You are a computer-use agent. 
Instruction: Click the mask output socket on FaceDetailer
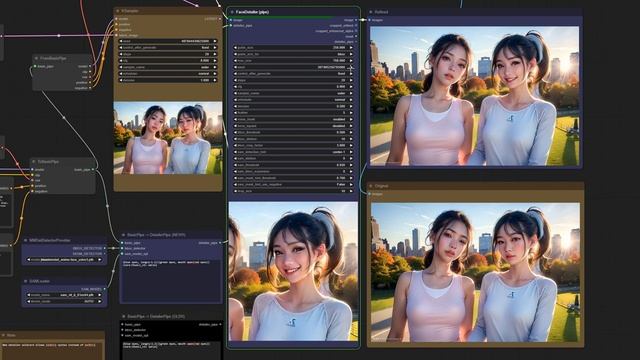tap(356, 36)
